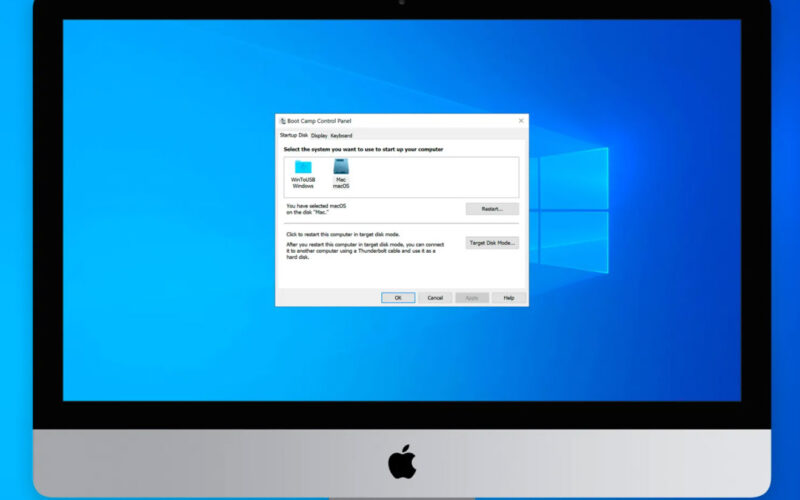
Task: Click the 'You have selected macOS' text
Action: (316, 209)
